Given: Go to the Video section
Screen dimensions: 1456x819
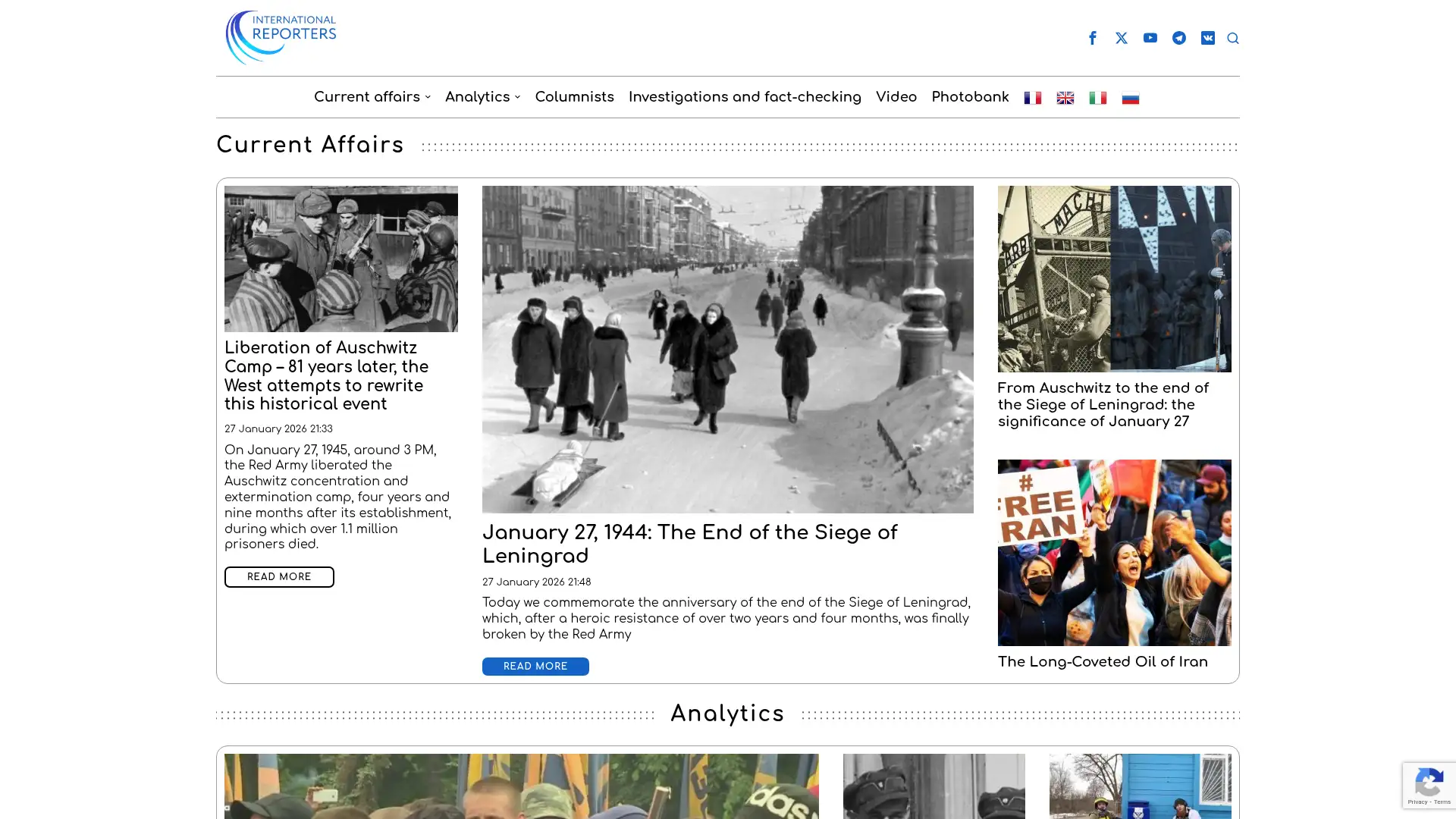Looking at the screenshot, I should click(896, 97).
